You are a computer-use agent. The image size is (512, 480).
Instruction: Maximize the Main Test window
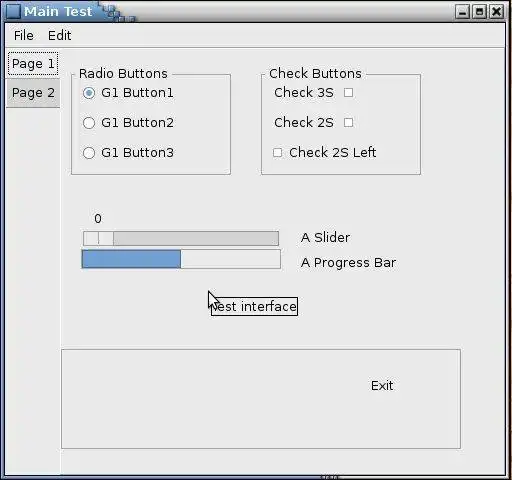coord(480,12)
